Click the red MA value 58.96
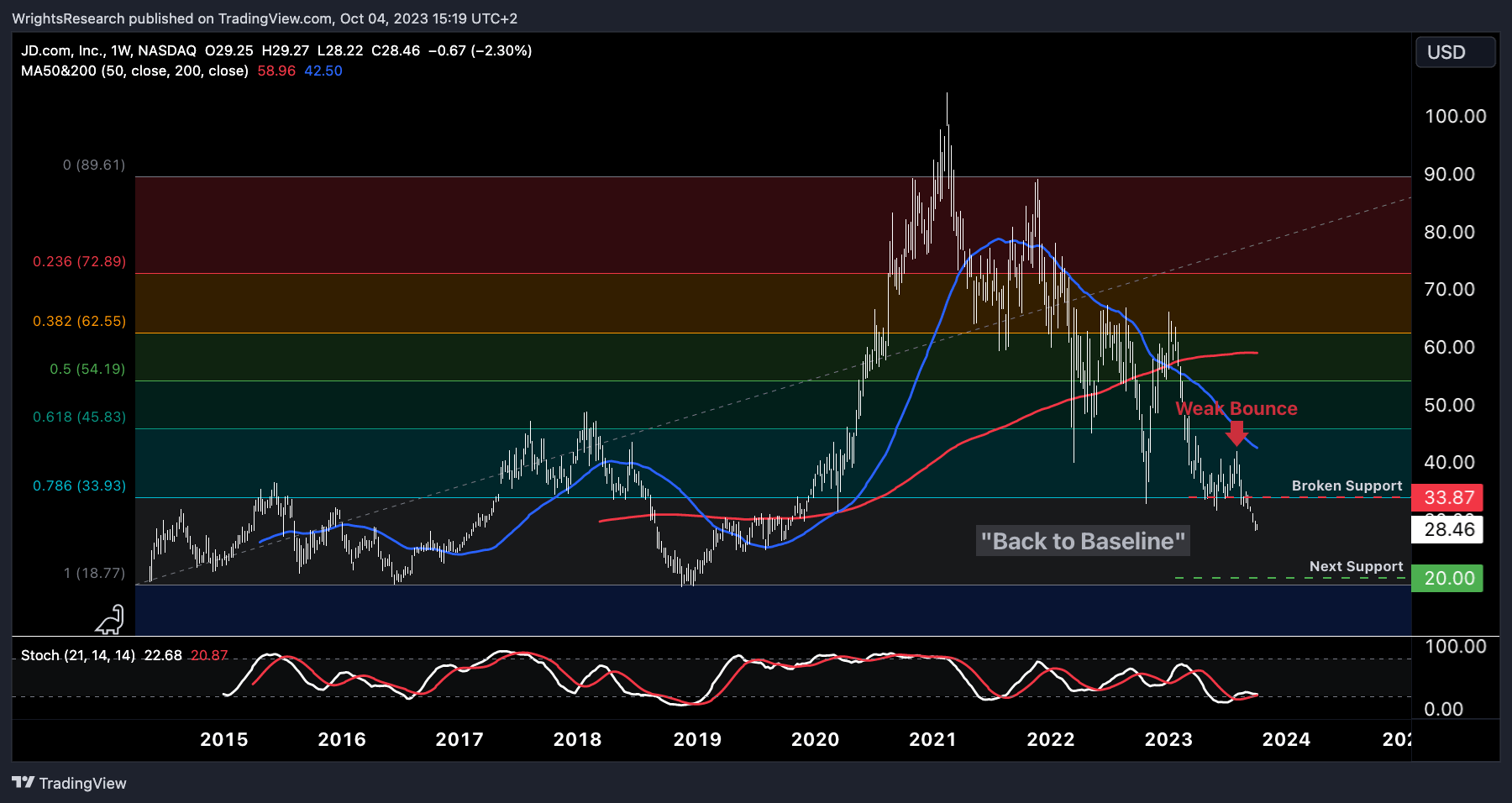 click(x=276, y=71)
